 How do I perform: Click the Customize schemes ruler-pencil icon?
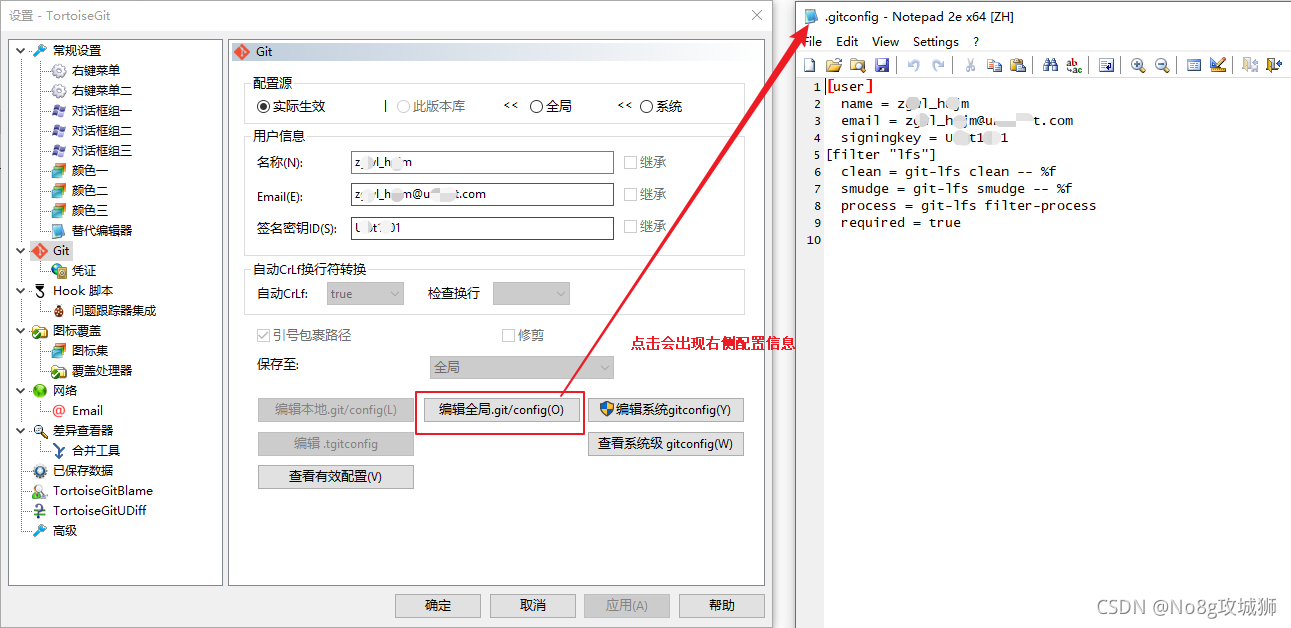(1218, 65)
